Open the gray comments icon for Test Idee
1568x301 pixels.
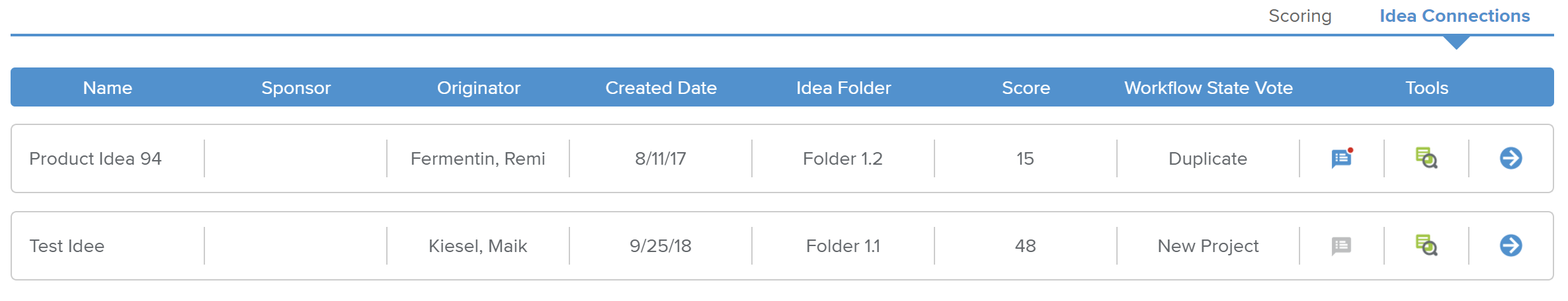pyautogui.click(x=1341, y=246)
